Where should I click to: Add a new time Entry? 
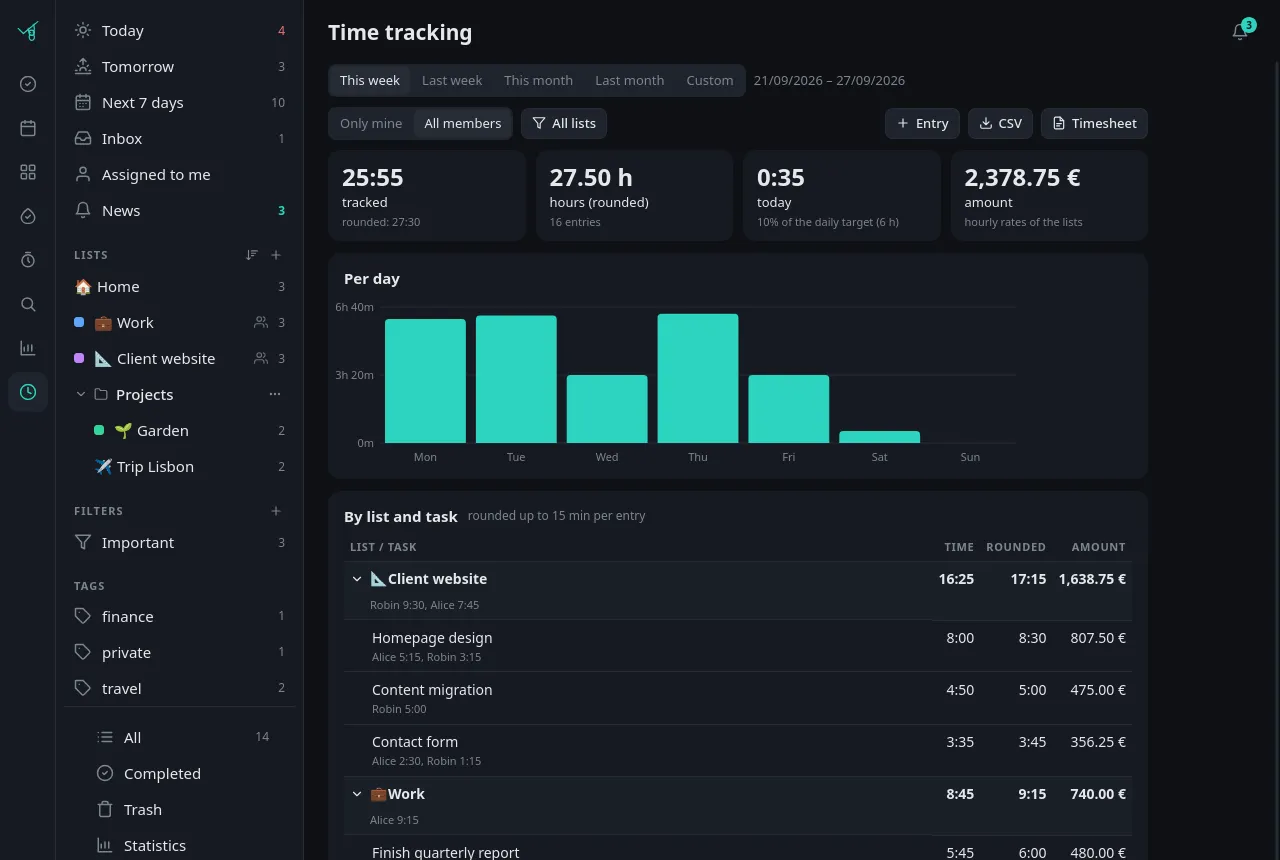coord(922,123)
